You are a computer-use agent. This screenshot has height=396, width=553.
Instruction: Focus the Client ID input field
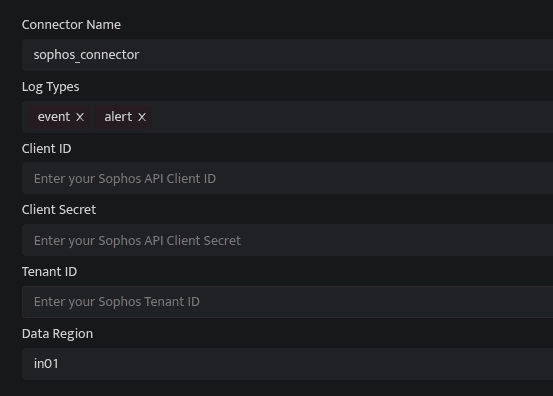pyautogui.click(x=287, y=178)
